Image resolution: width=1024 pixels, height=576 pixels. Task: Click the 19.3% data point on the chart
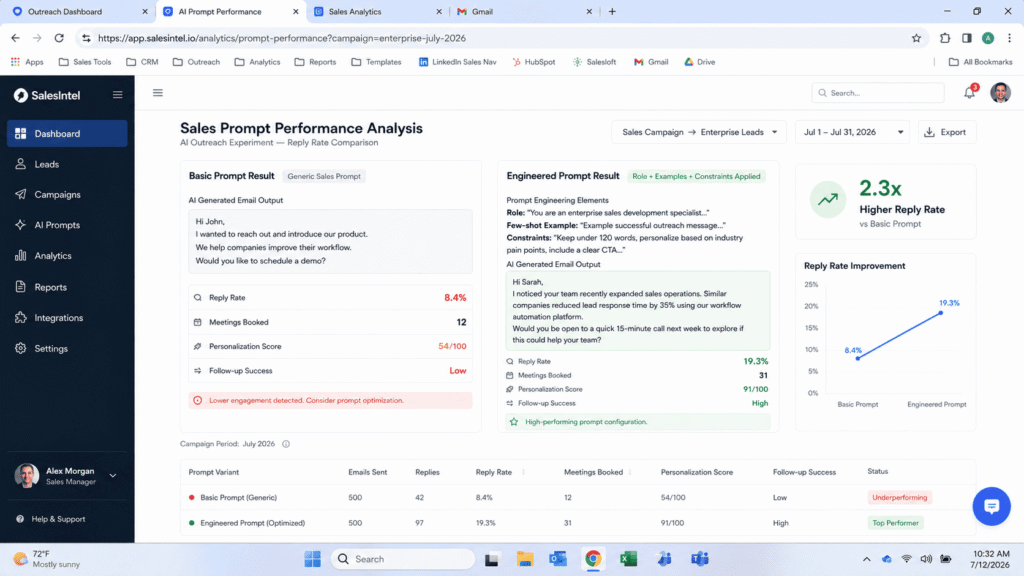(x=941, y=313)
